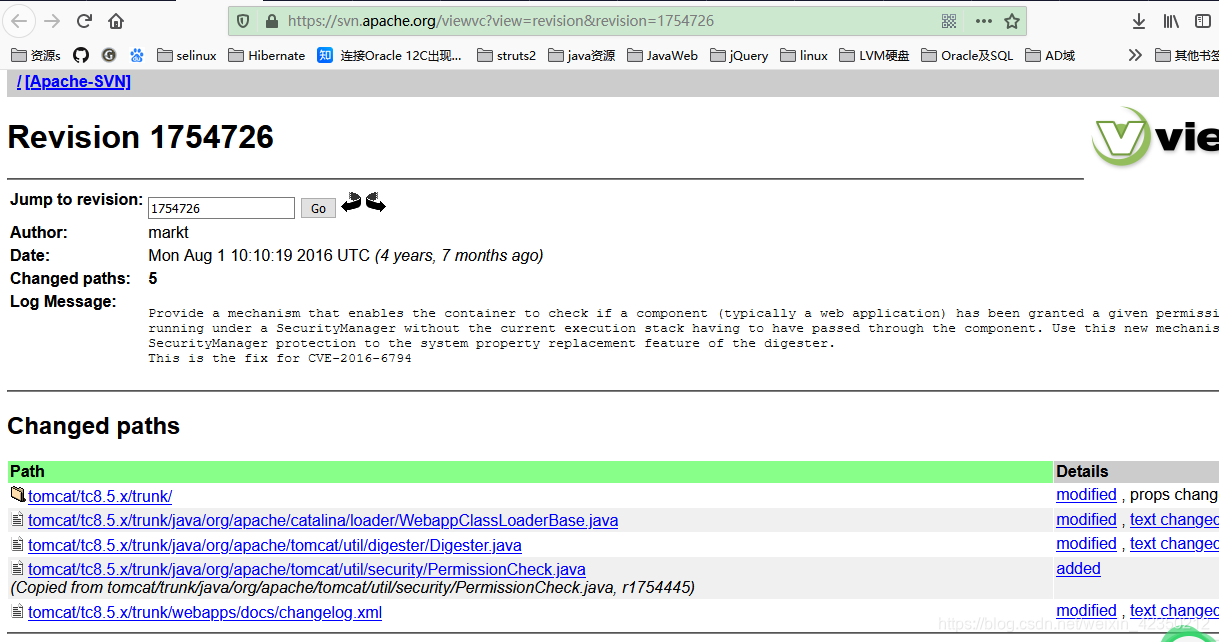
Task: Go back to the previous page
Action: coord(20,21)
